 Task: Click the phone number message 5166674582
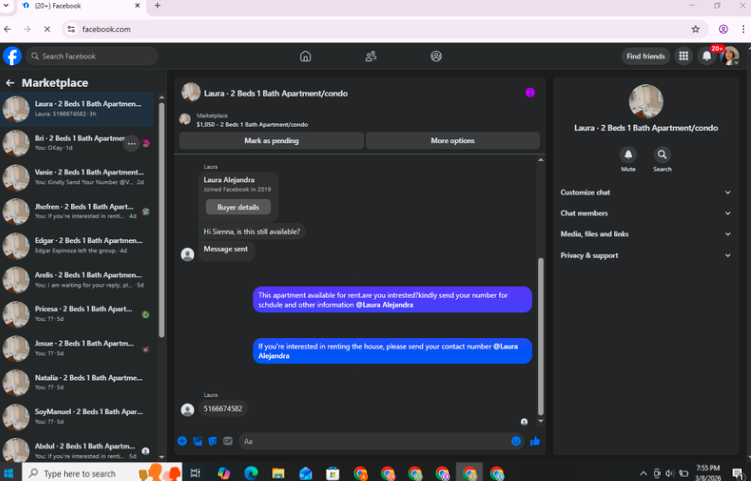point(223,409)
